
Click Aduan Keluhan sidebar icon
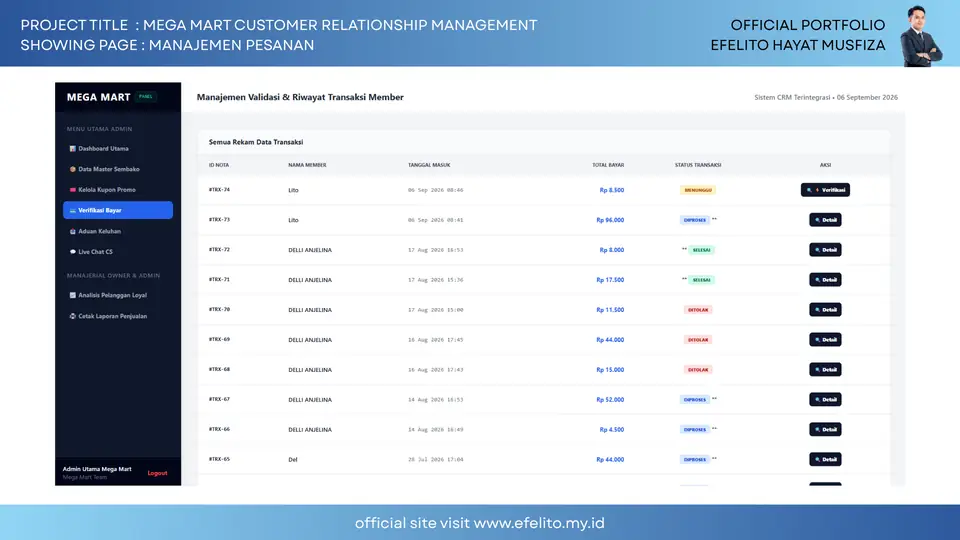tap(72, 231)
